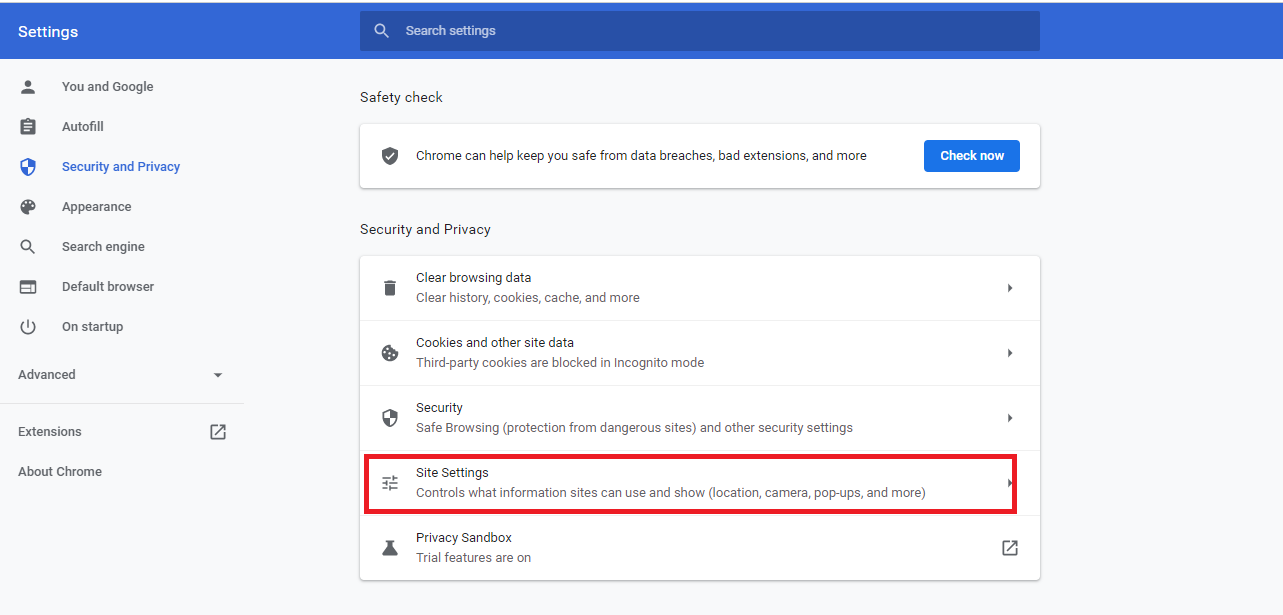Click 'Chrome can help keep you safe' message
The image size is (1283, 615).
coord(641,156)
